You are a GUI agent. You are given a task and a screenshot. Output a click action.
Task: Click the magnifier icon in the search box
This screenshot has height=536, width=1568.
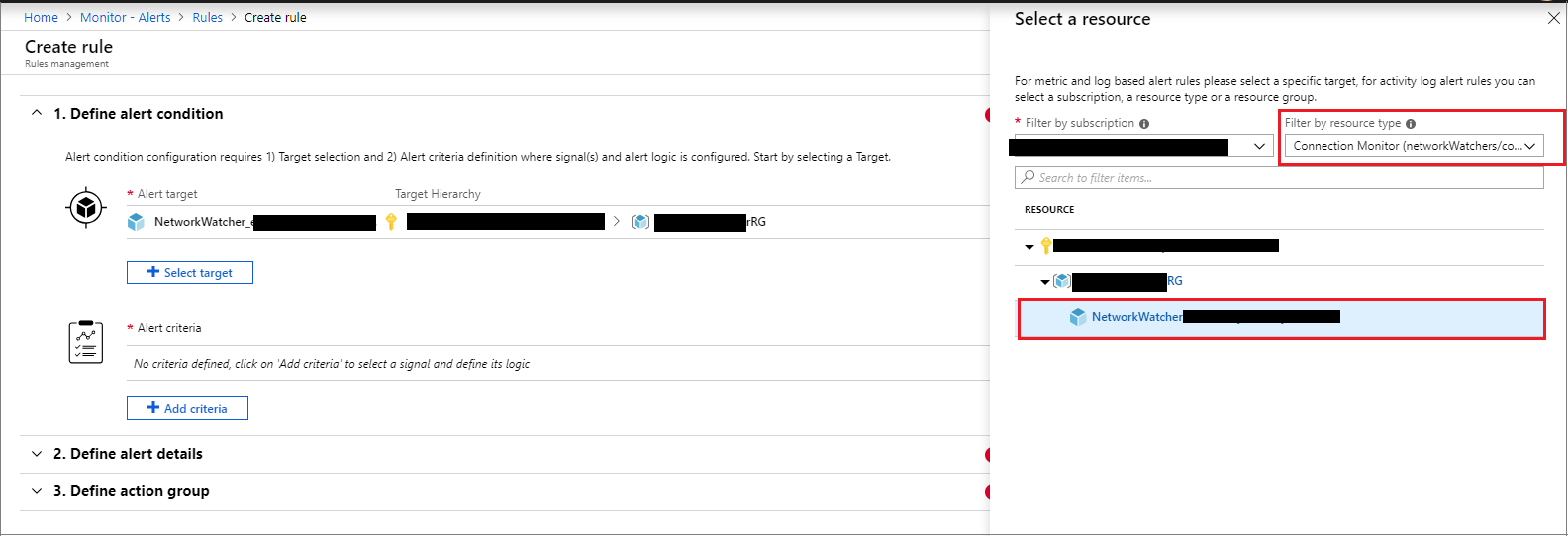click(1029, 177)
